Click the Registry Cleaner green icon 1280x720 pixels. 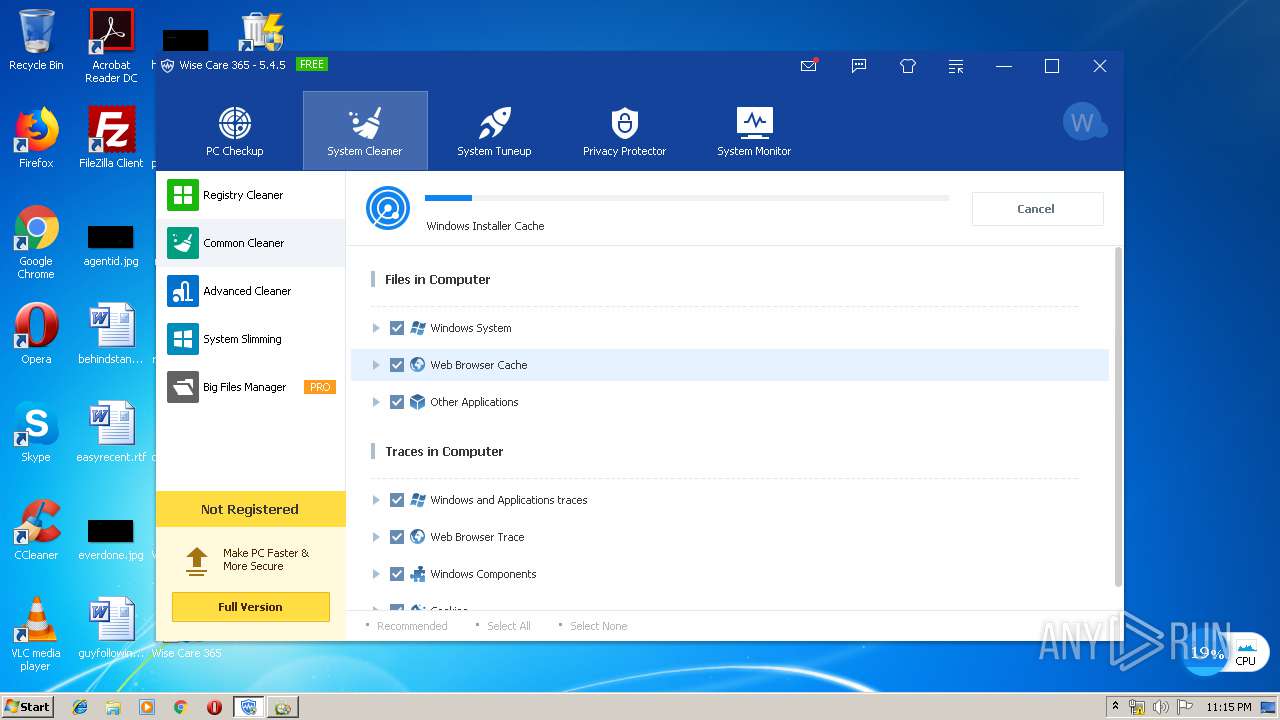click(183, 195)
